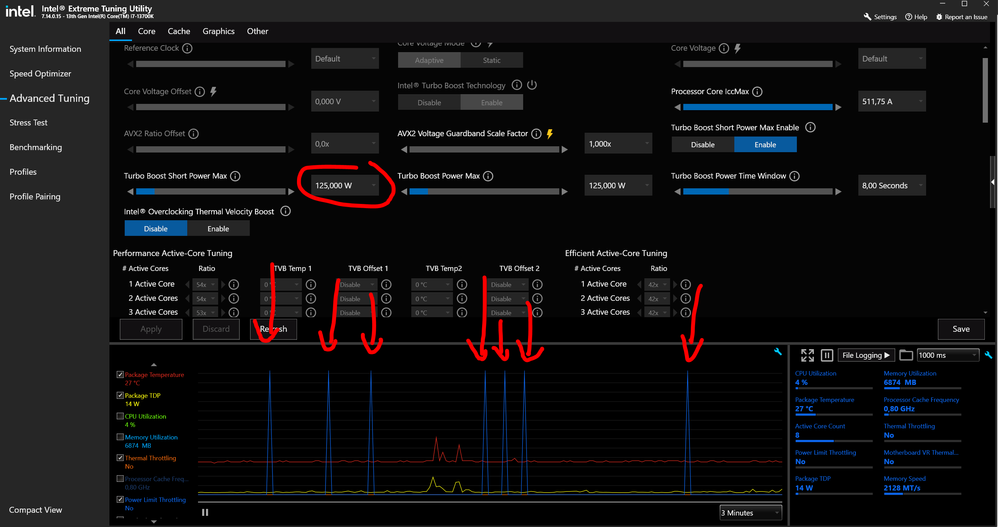Switch to Compact View
998x527 pixels.
pos(36,510)
